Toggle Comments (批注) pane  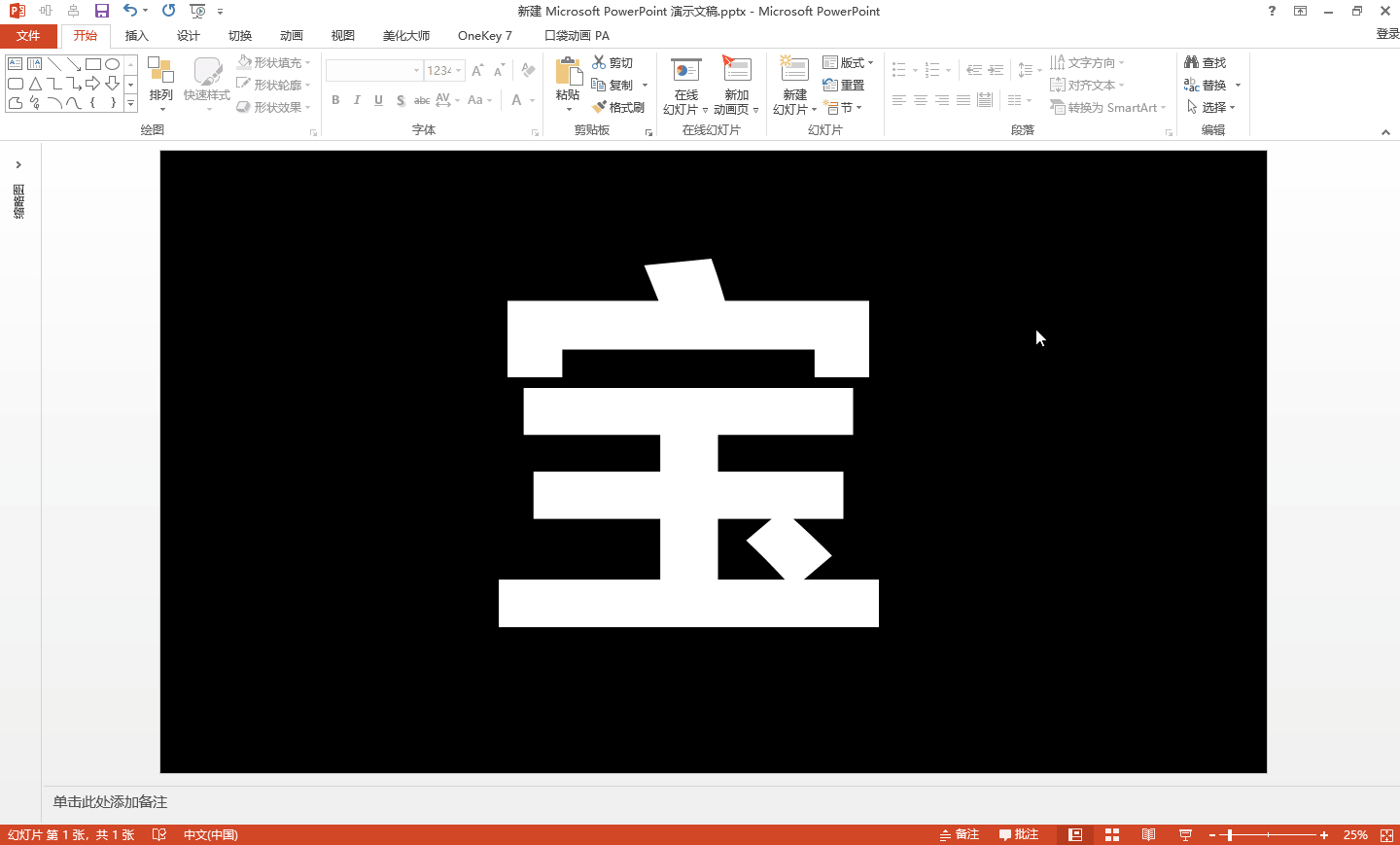1019,834
